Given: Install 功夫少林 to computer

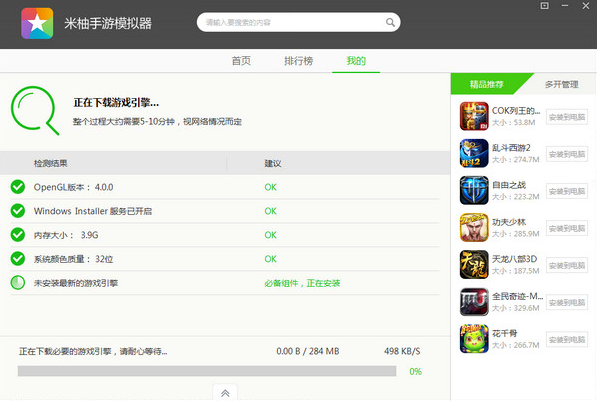Looking at the screenshot, I should tap(567, 228).
